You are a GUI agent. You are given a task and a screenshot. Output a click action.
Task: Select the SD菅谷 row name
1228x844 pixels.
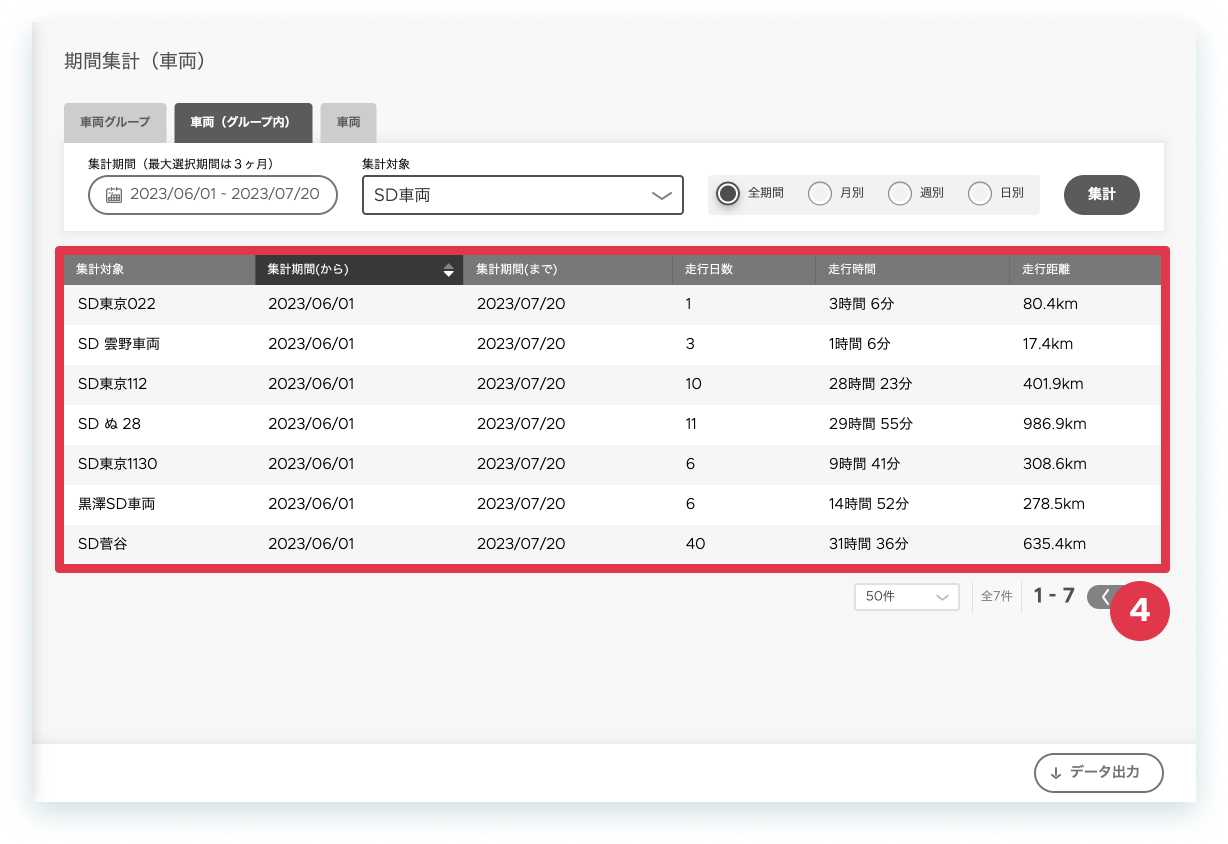point(103,544)
